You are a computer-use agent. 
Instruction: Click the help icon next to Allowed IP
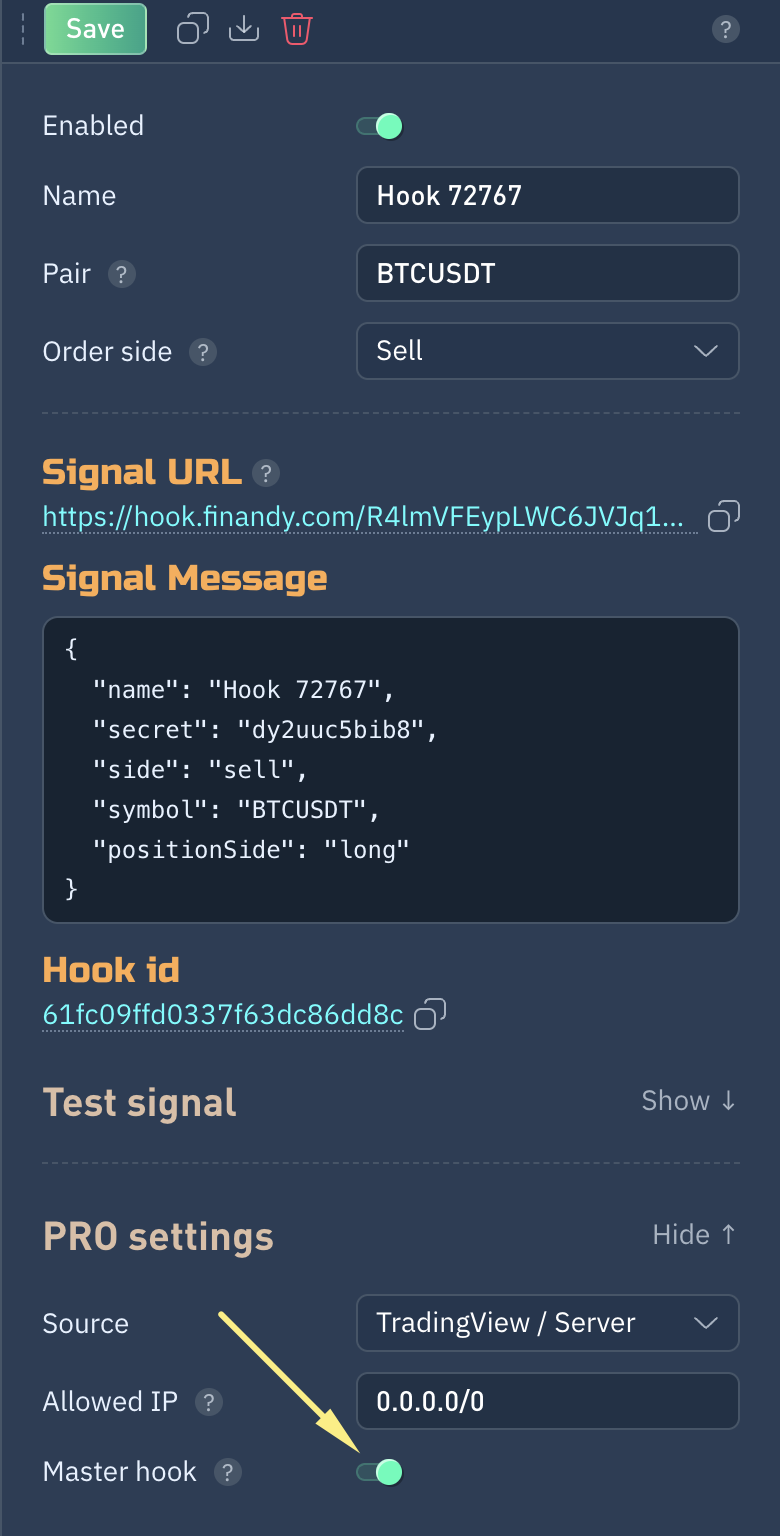208,1402
